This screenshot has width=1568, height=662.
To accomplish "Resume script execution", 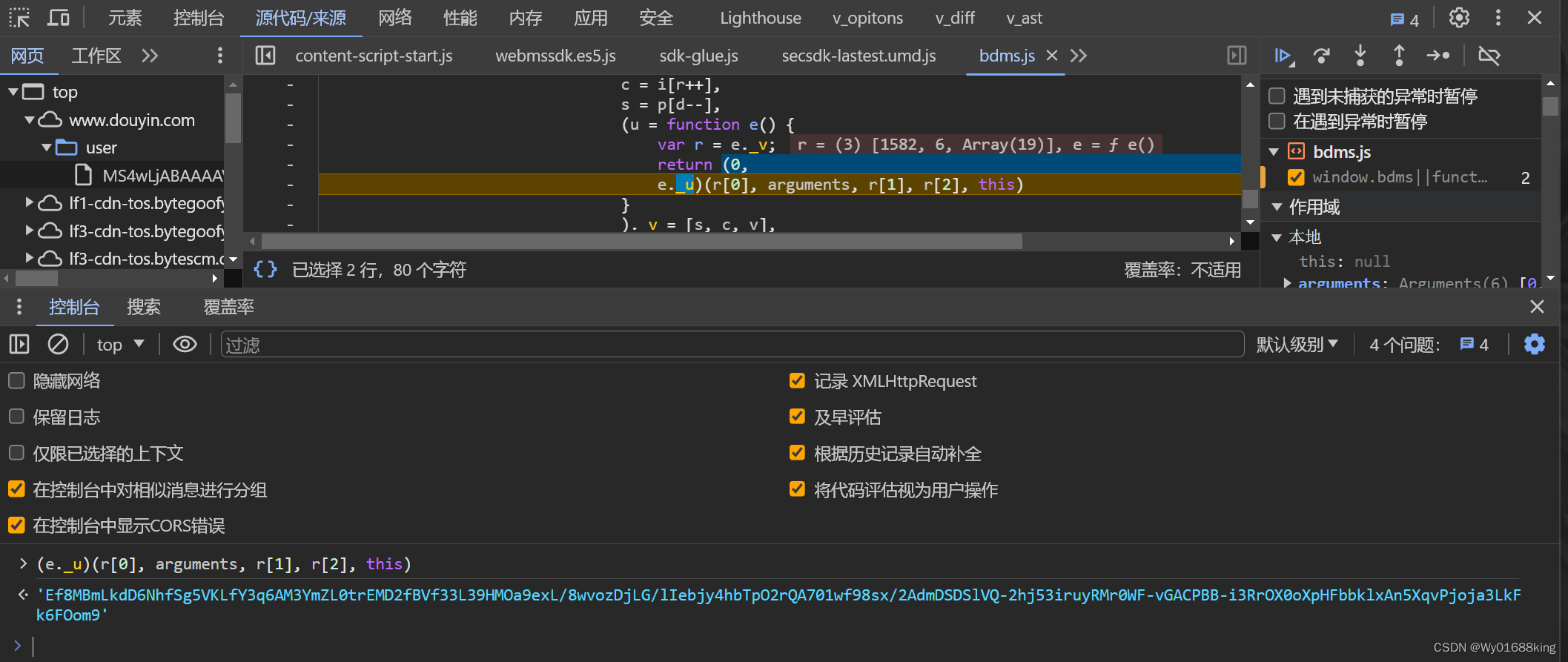I will tap(1283, 56).
